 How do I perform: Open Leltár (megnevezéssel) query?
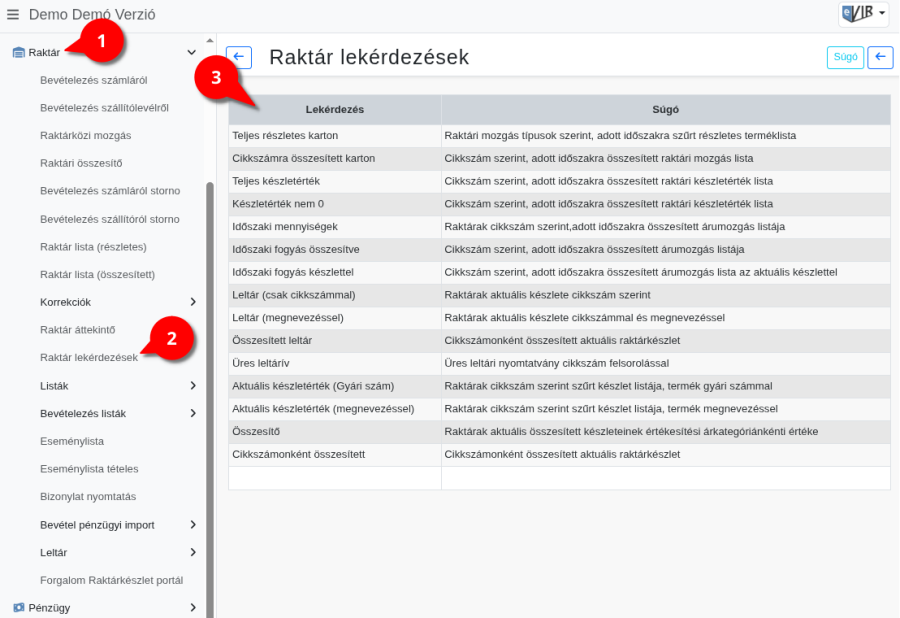pyautogui.click(x=288, y=318)
